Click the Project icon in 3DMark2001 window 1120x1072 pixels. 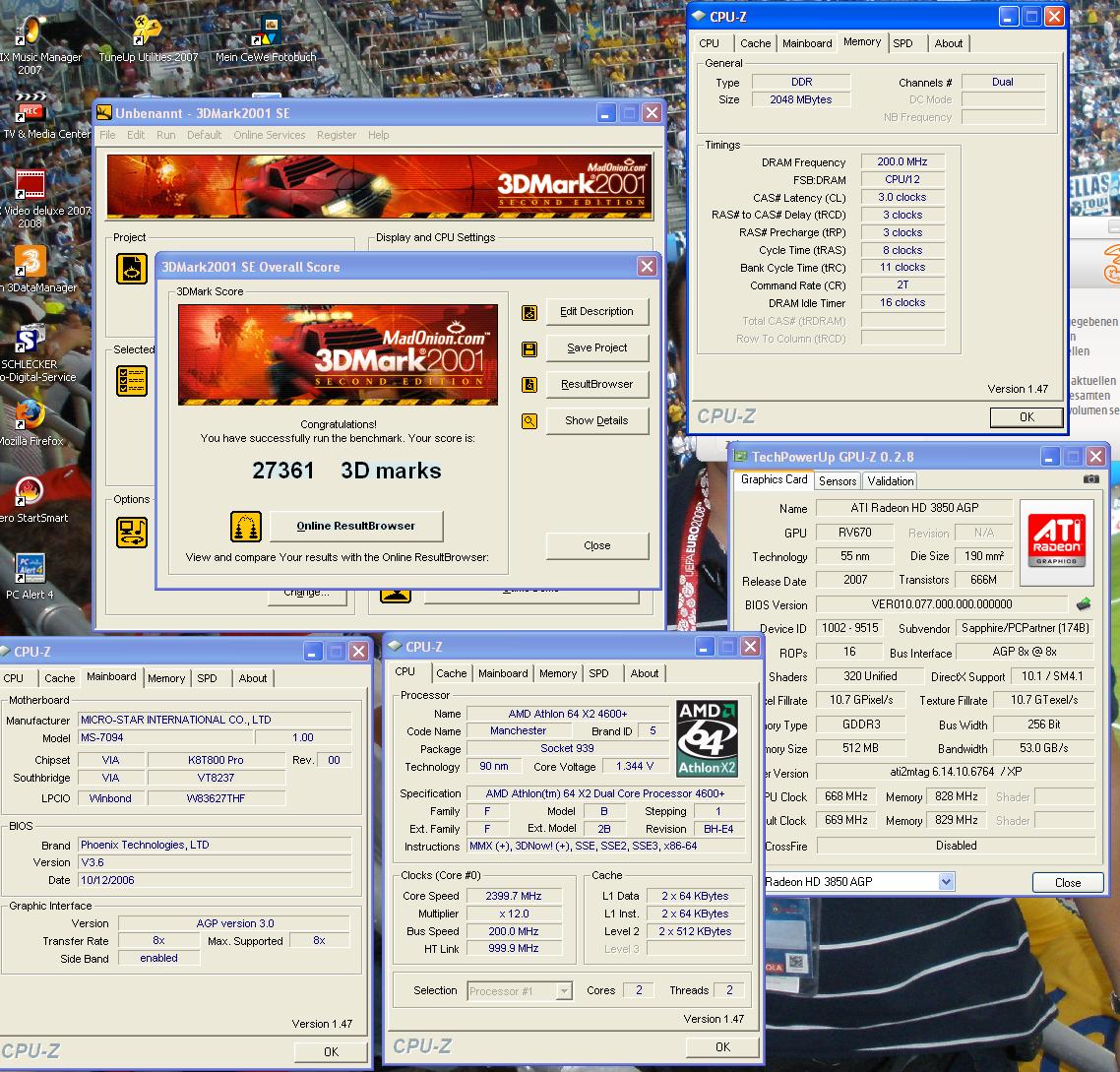(x=132, y=269)
